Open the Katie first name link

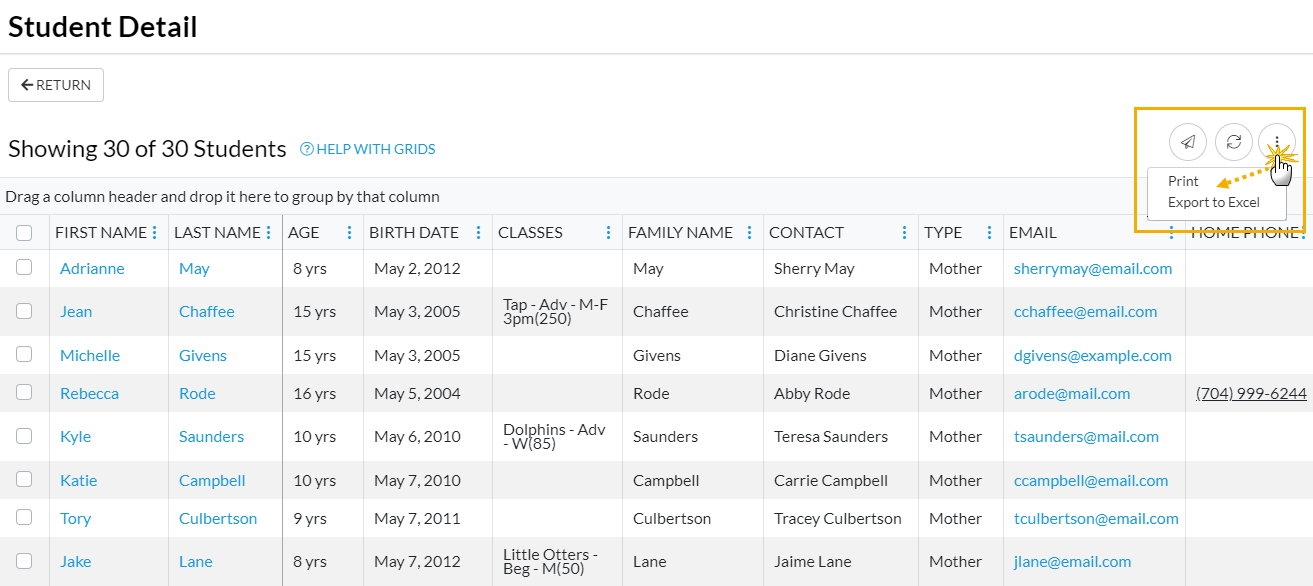pos(79,480)
